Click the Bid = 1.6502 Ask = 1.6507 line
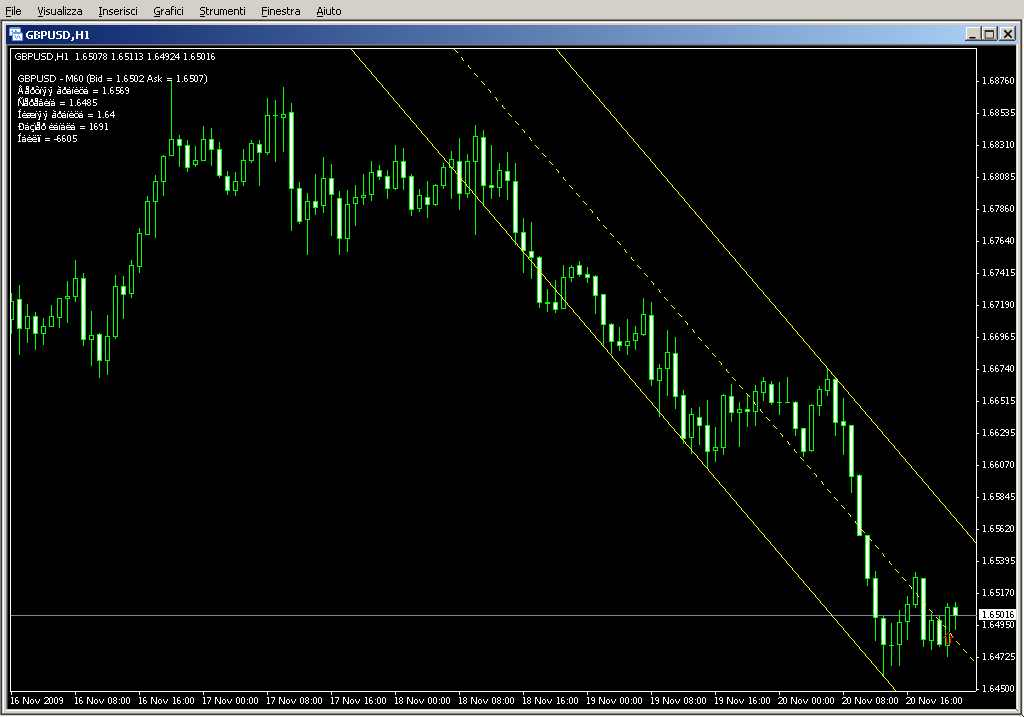The height and width of the screenshot is (717, 1024). point(112,78)
